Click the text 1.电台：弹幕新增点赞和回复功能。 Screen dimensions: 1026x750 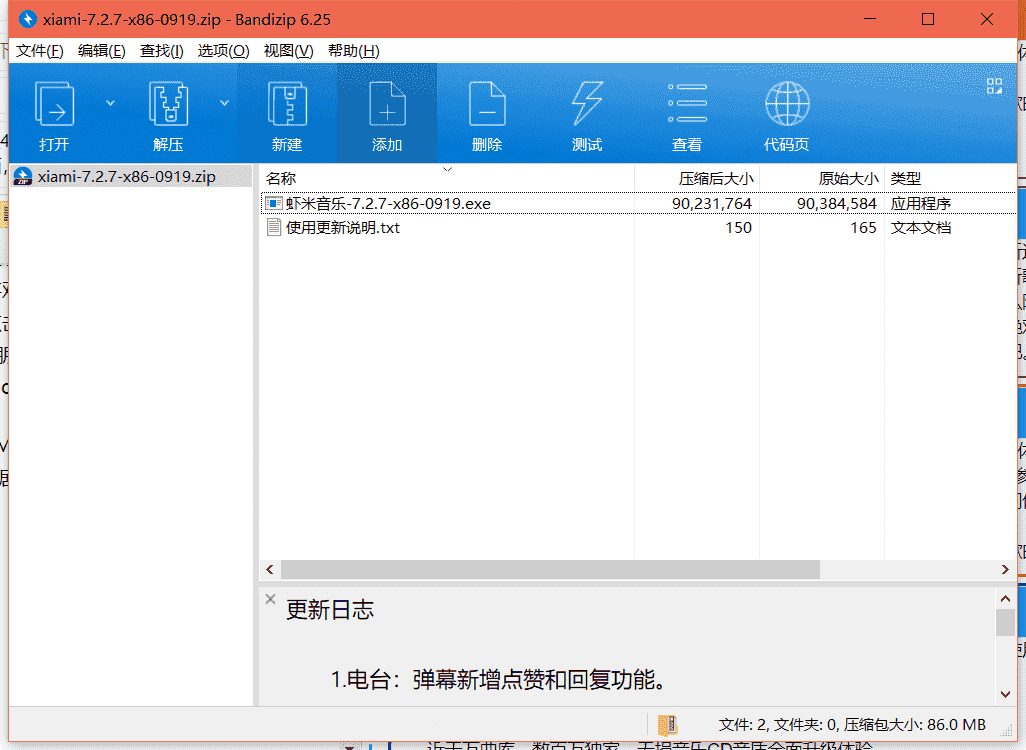coord(500,680)
